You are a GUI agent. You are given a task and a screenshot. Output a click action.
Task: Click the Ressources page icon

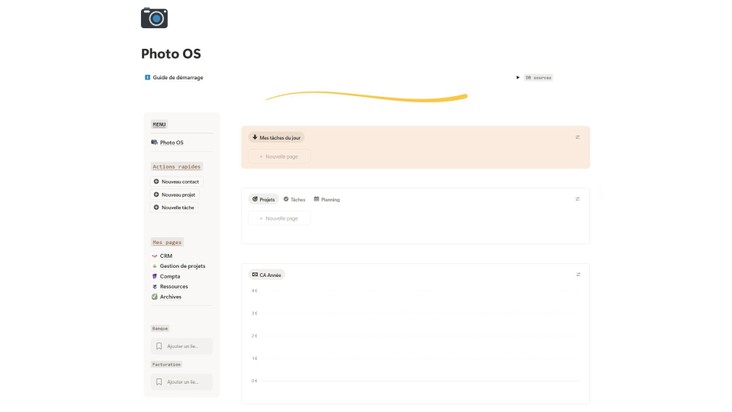(x=155, y=286)
